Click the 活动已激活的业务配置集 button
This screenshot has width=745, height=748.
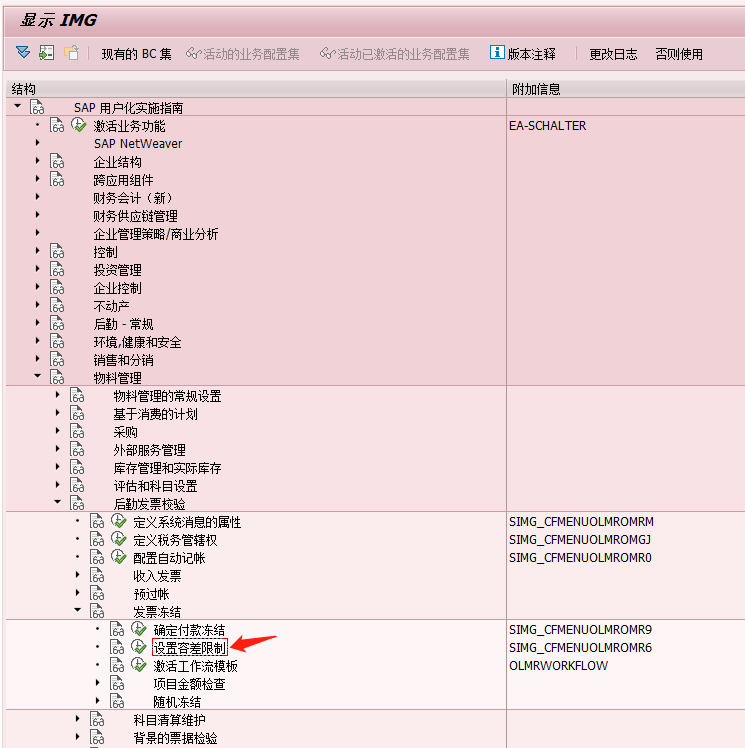point(395,54)
